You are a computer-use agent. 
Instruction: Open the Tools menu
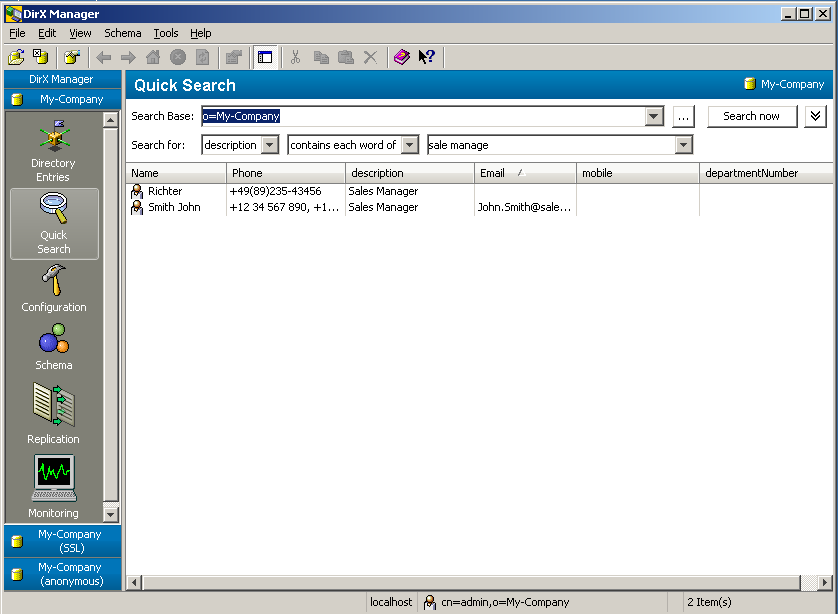(x=166, y=33)
